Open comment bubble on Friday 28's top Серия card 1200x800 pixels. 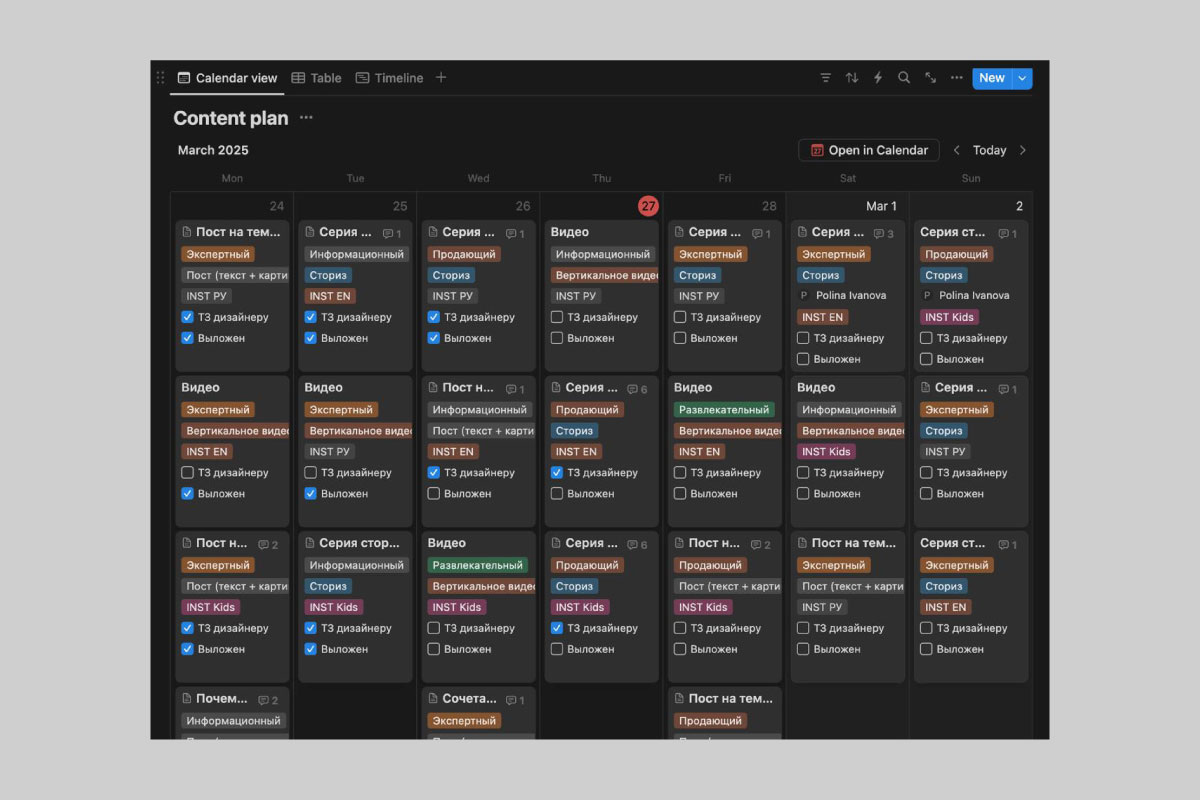pos(761,234)
